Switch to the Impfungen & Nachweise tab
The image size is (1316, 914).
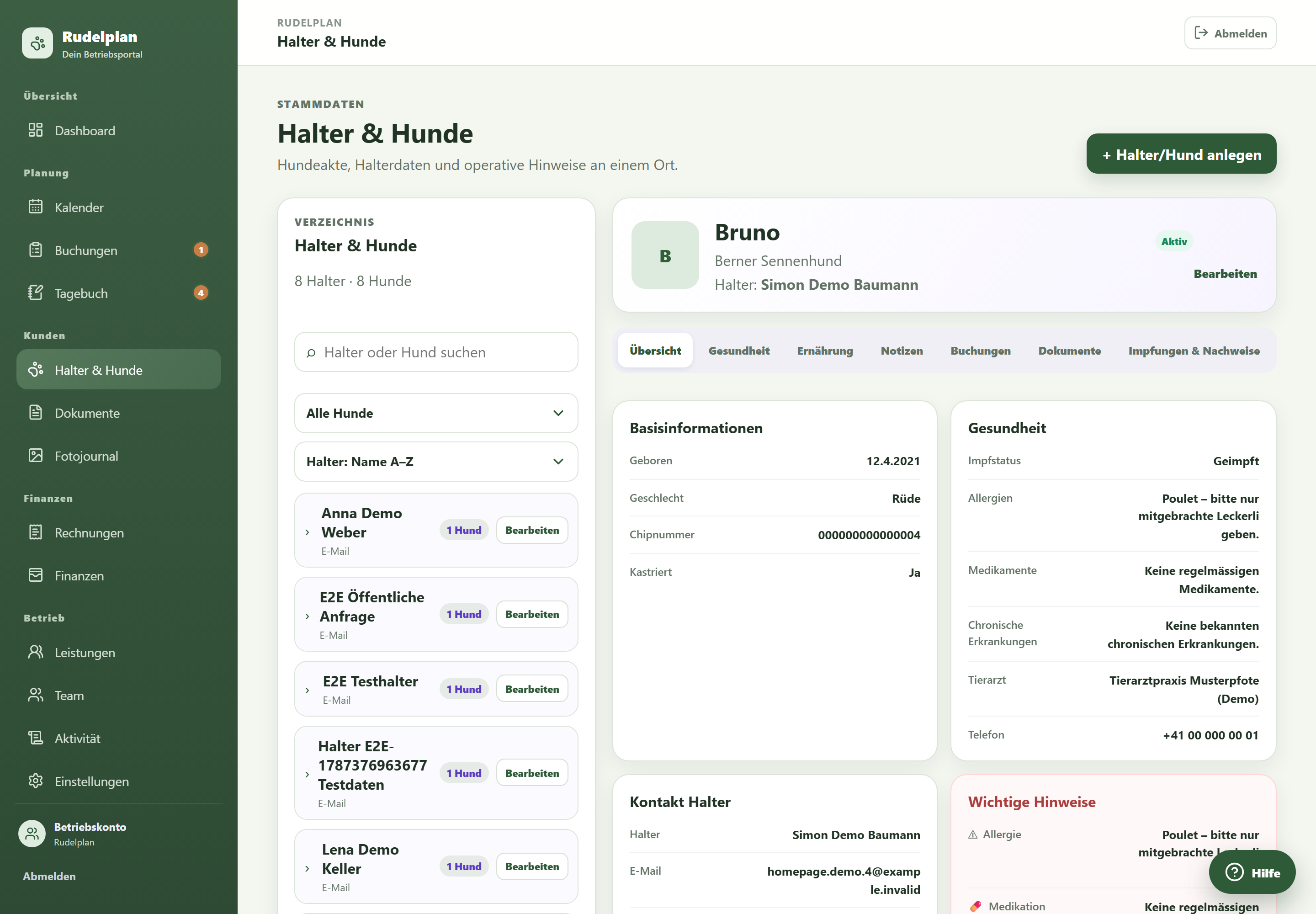[x=1194, y=351]
